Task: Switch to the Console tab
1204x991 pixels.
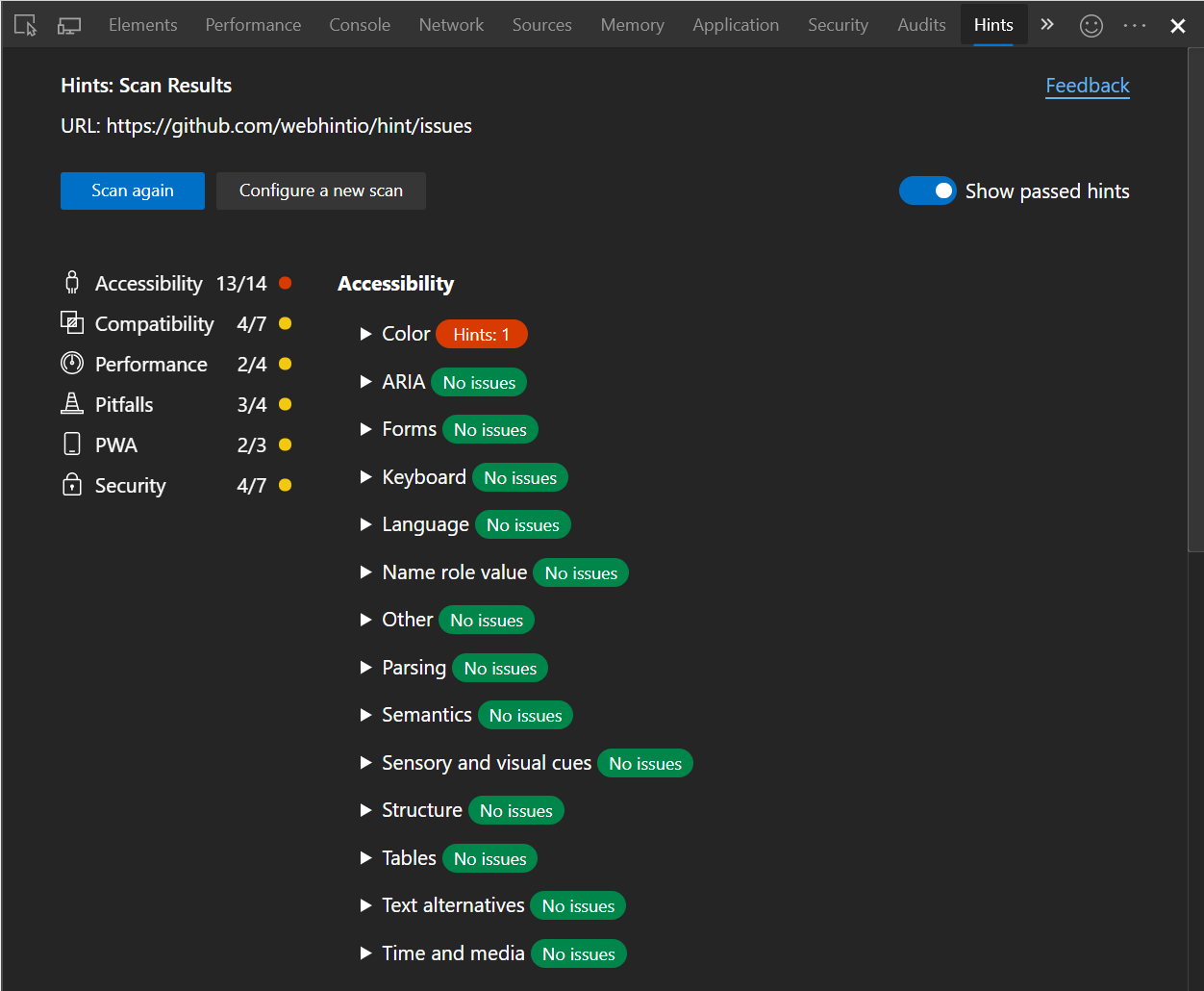Action: [x=360, y=25]
